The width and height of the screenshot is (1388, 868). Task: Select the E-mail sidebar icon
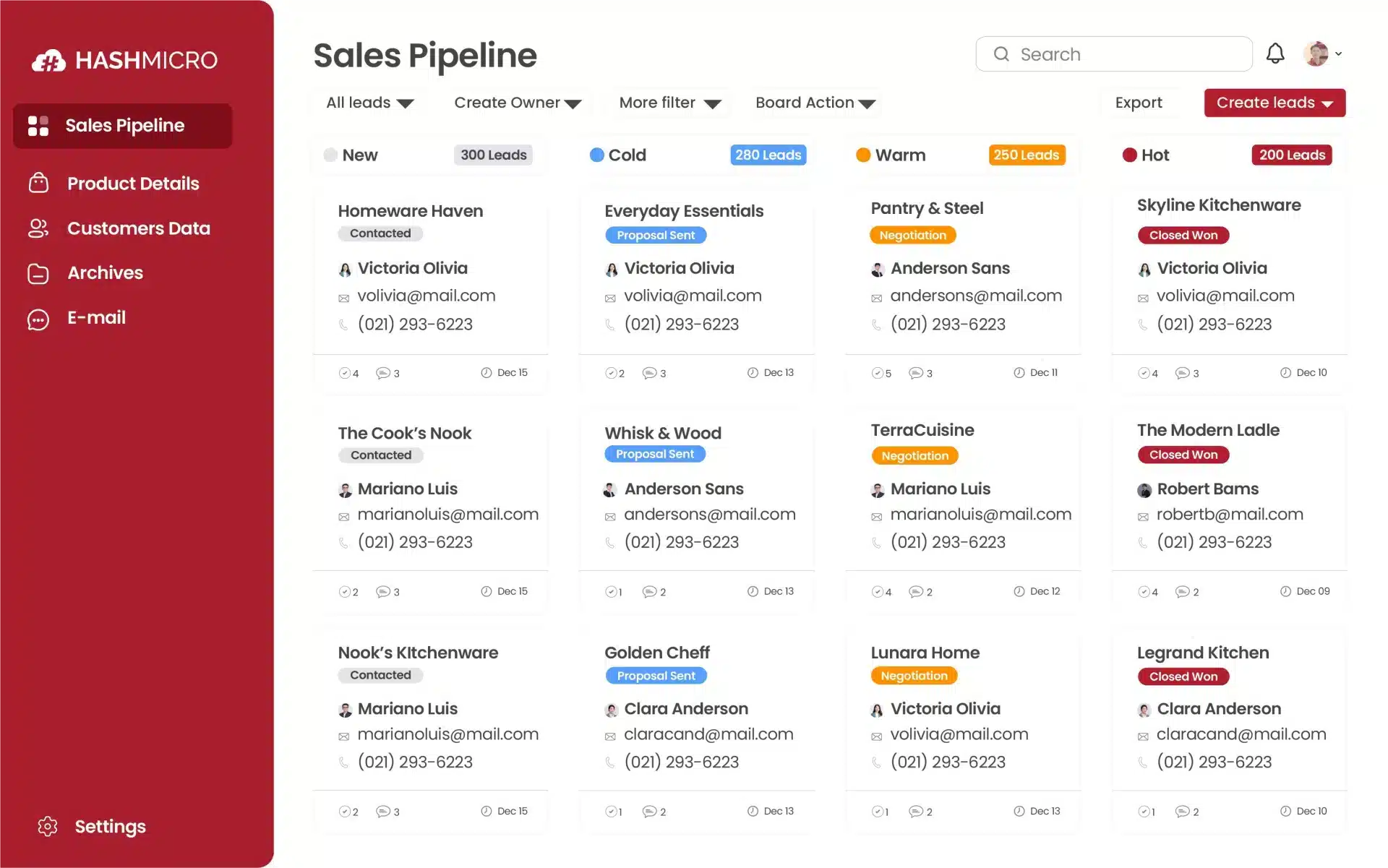tap(38, 318)
